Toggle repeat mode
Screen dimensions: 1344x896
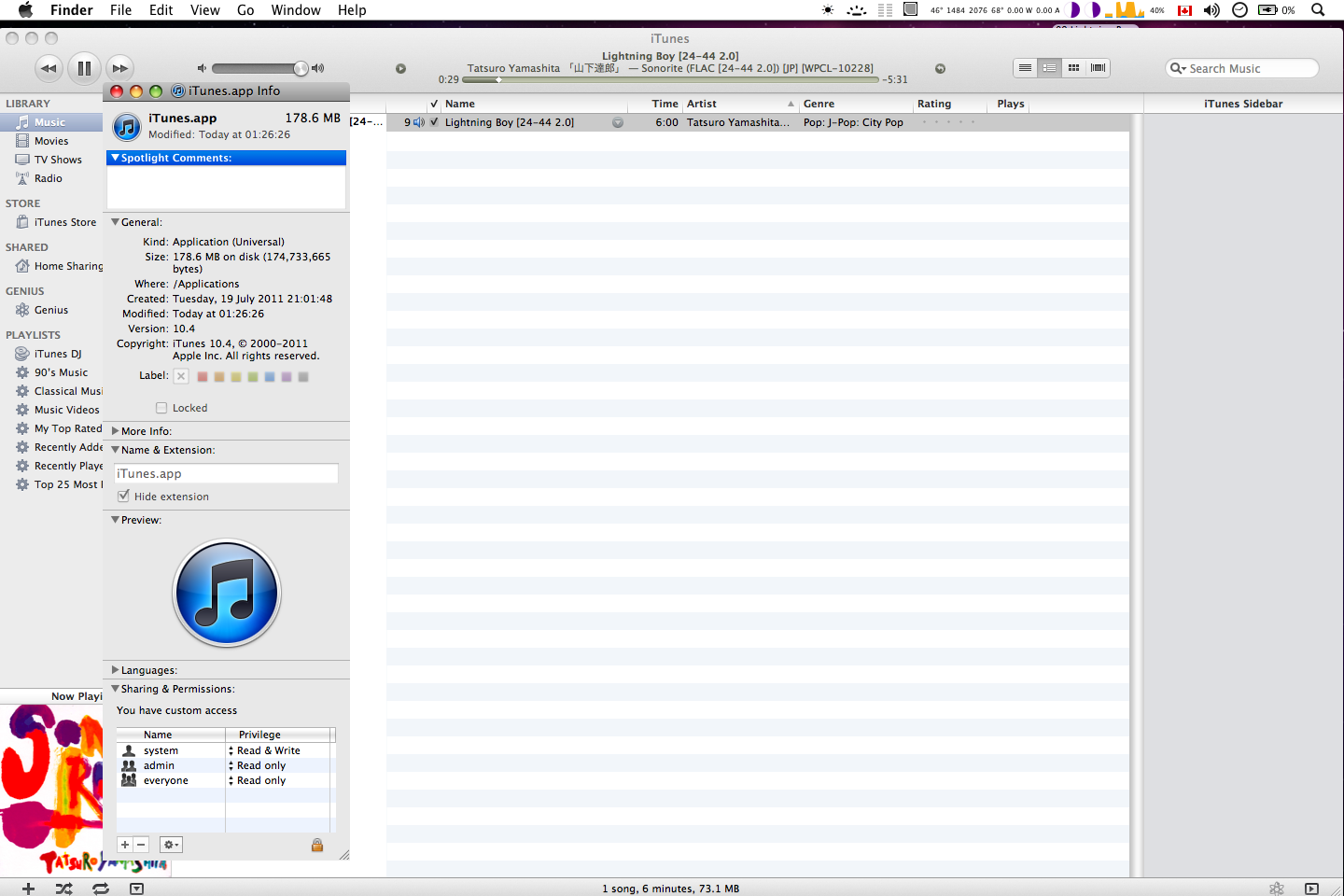(101, 889)
